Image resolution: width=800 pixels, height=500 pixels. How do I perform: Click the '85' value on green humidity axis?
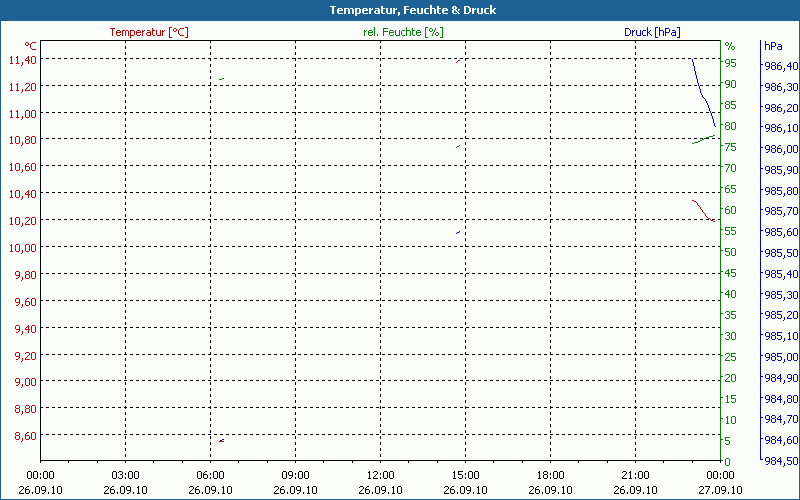click(731, 105)
